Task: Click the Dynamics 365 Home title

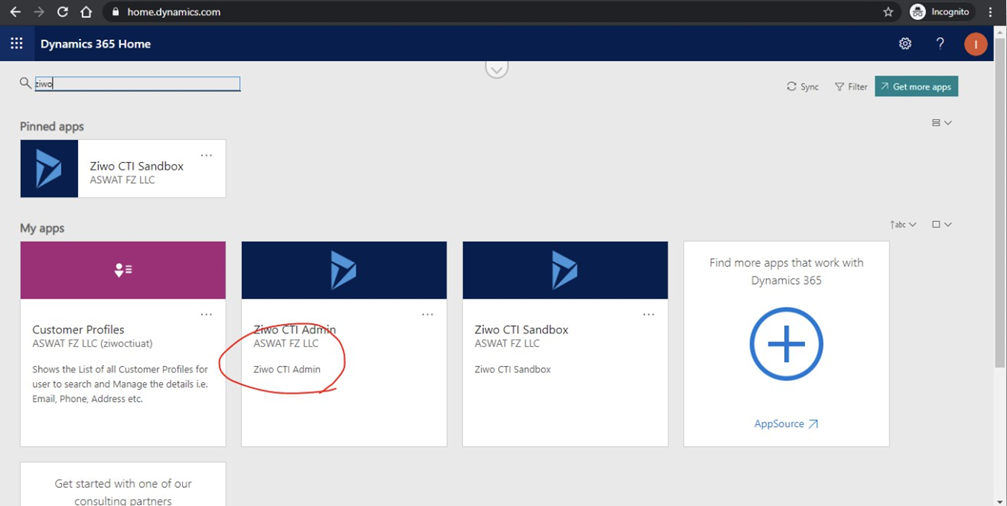Action: click(96, 44)
